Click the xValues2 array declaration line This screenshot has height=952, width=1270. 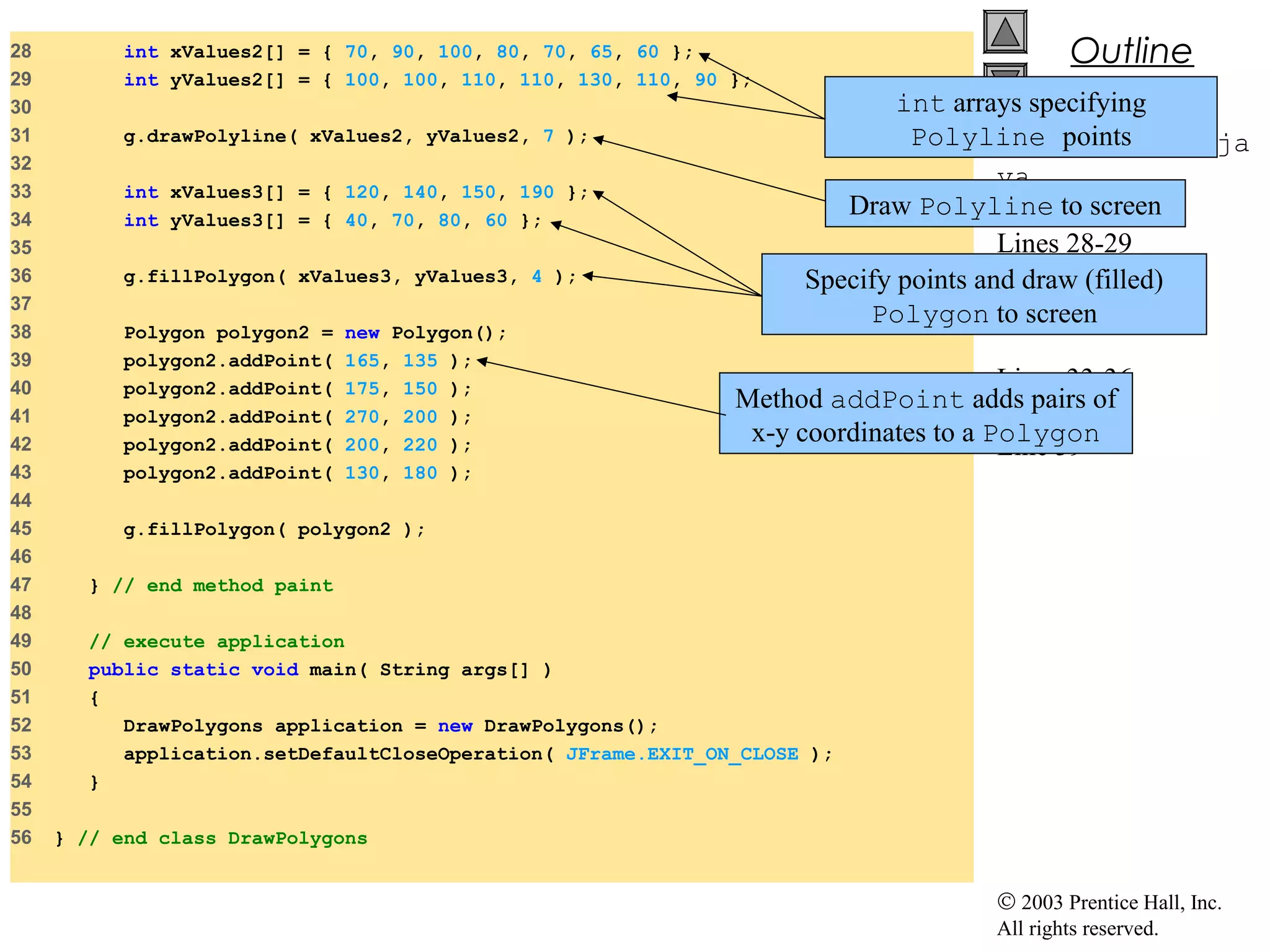[407, 52]
